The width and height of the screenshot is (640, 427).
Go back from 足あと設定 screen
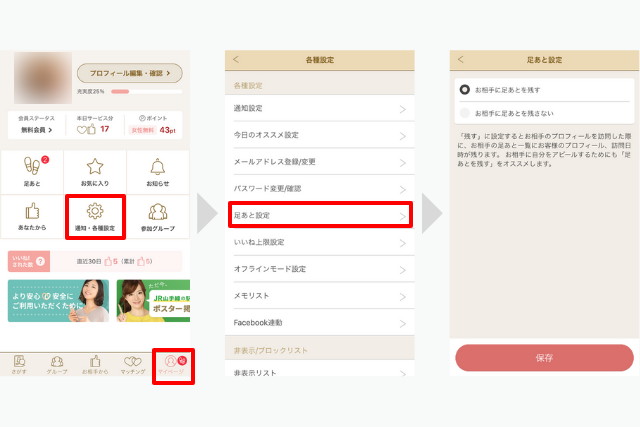pos(461,60)
